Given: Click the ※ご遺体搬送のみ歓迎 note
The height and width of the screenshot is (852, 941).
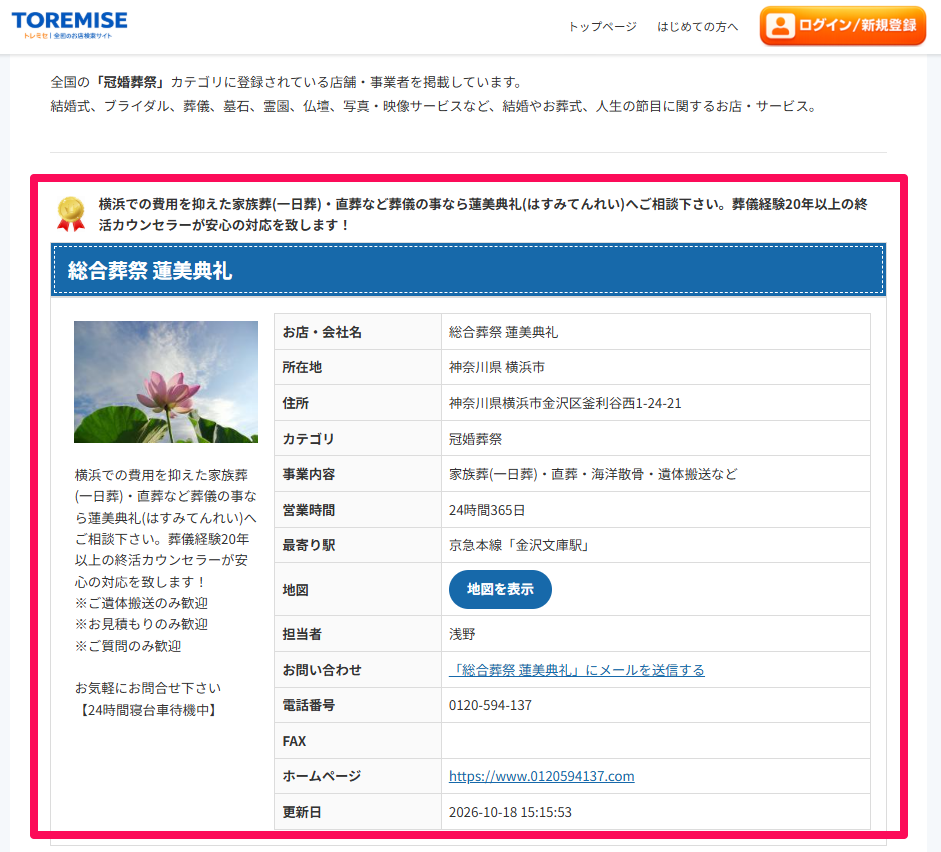Looking at the screenshot, I should point(141,603).
